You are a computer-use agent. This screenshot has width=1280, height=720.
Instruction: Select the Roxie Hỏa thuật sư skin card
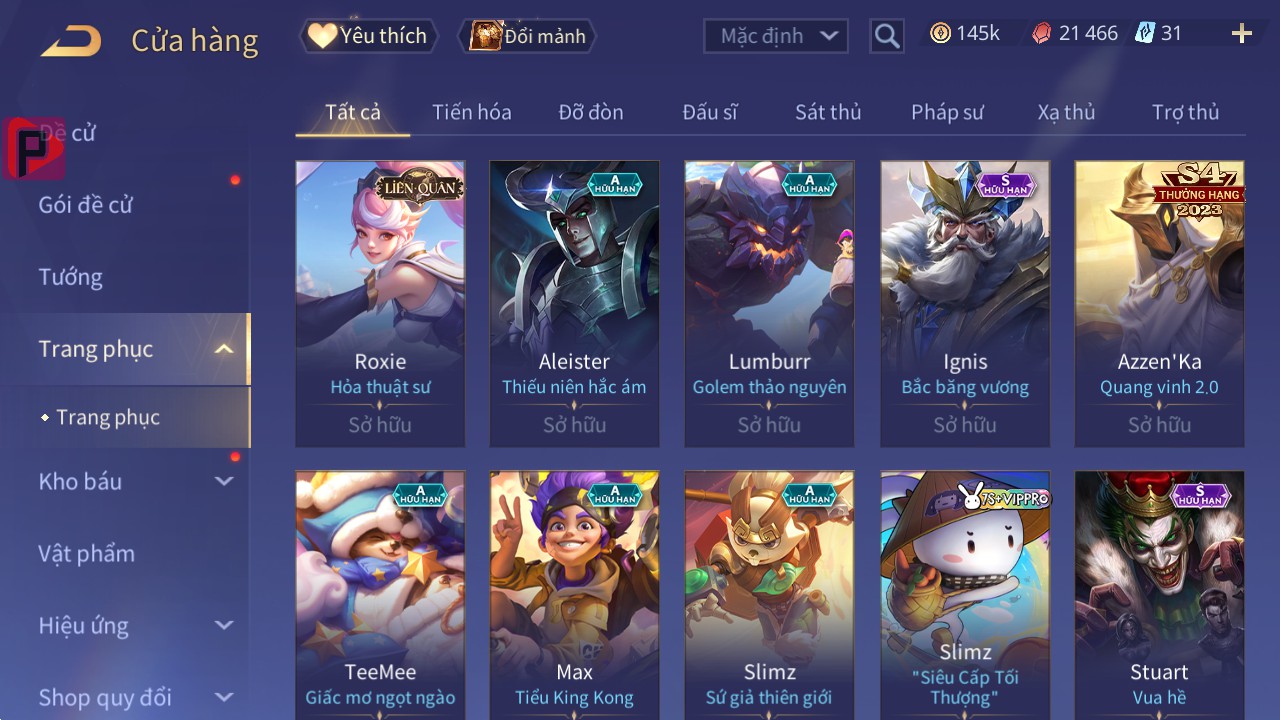(x=380, y=304)
